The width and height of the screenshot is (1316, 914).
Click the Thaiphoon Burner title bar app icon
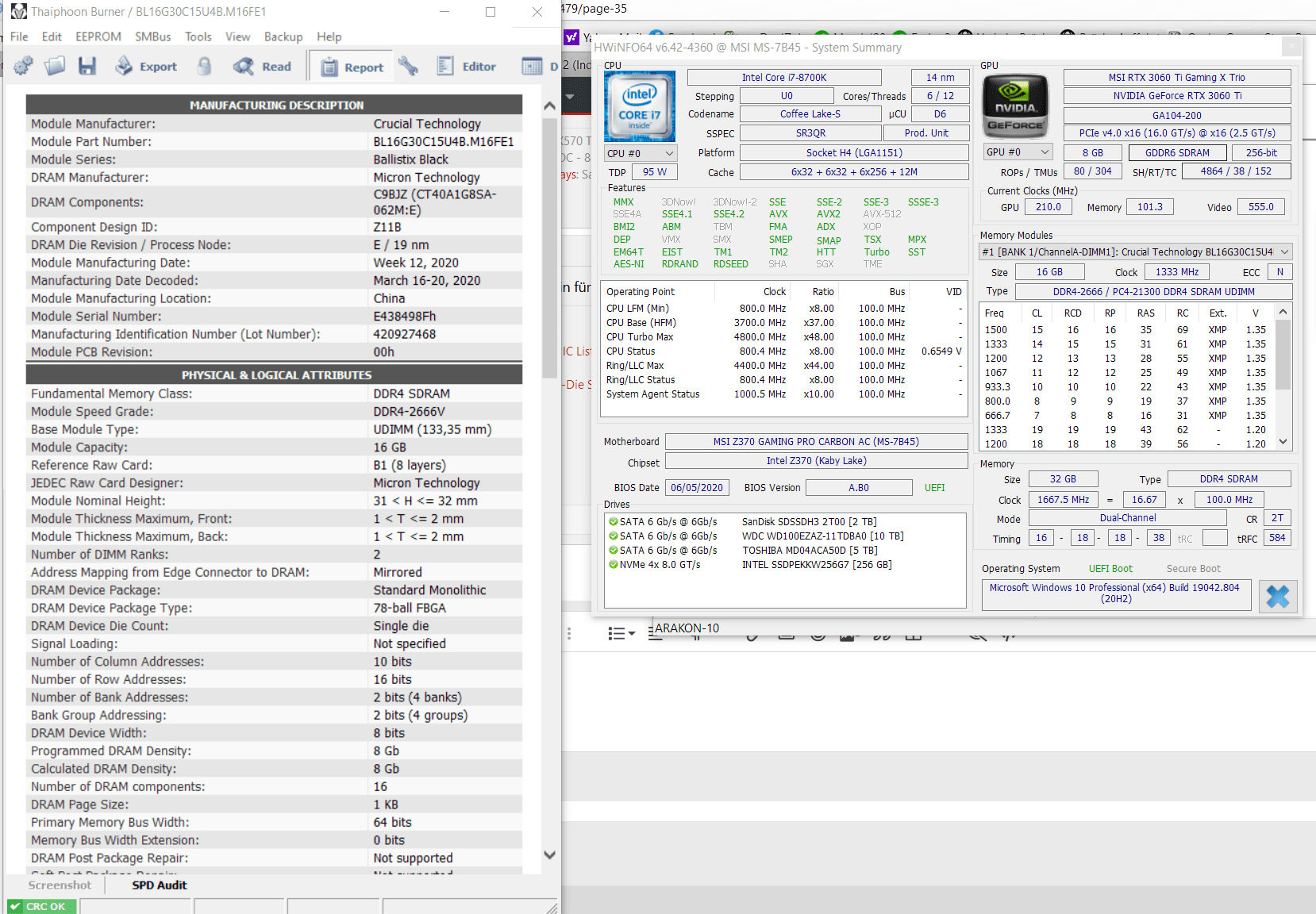pyautogui.click(x=19, y=12)
